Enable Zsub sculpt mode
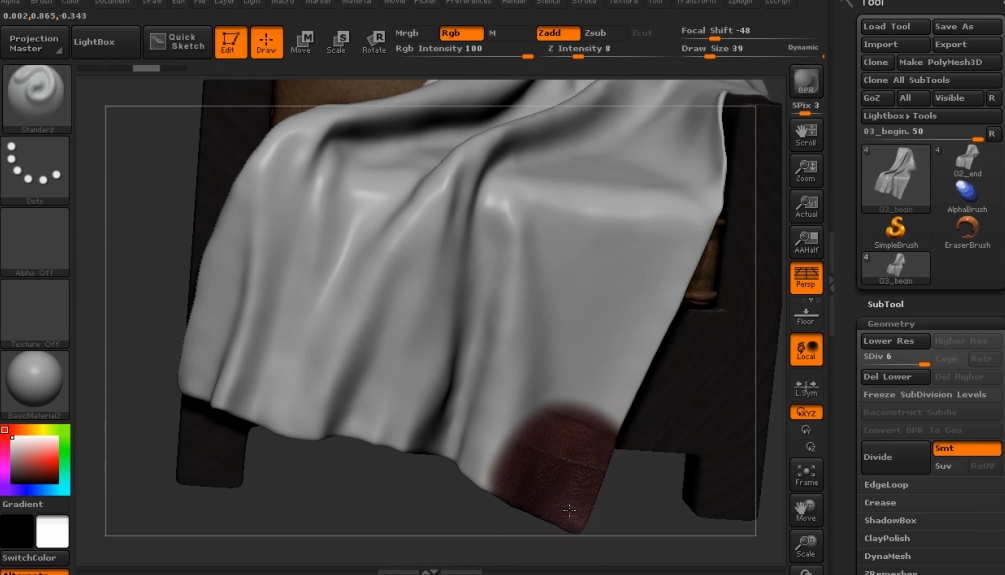The image size is (1005, 575). [x=604, y=33]
